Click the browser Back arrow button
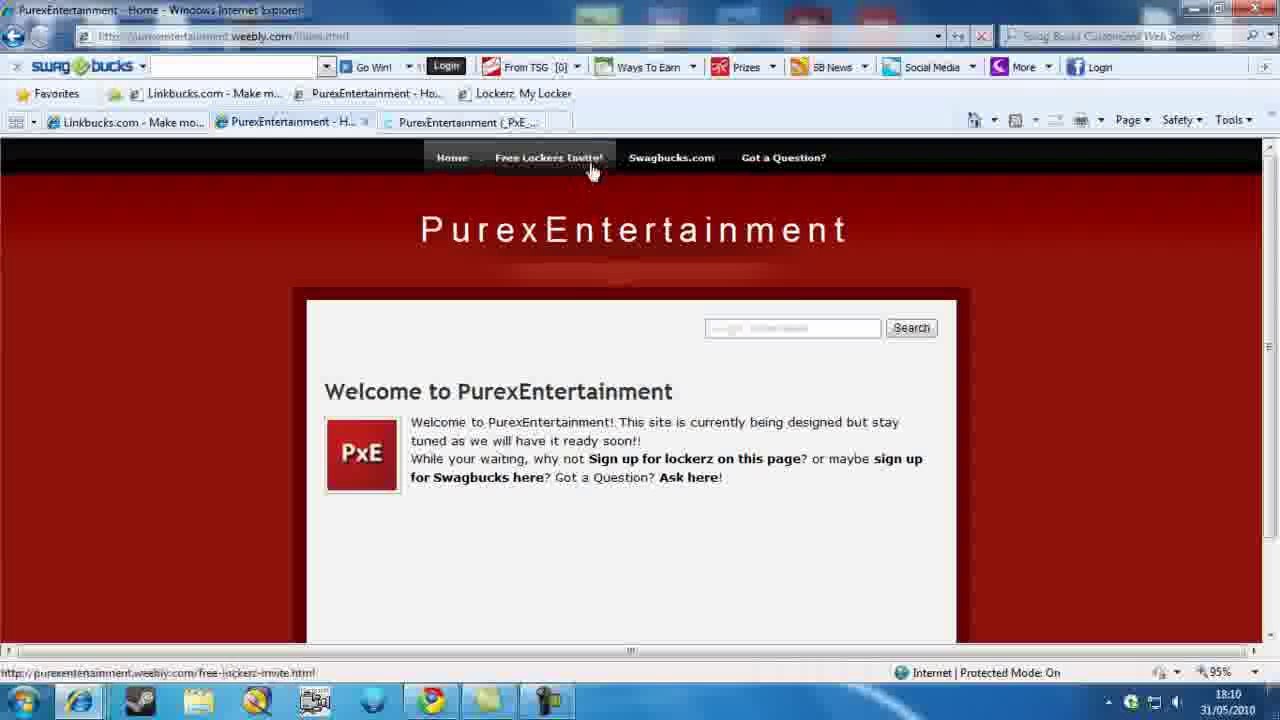Viewport: 1280px width, 720px height. [13, 36]
